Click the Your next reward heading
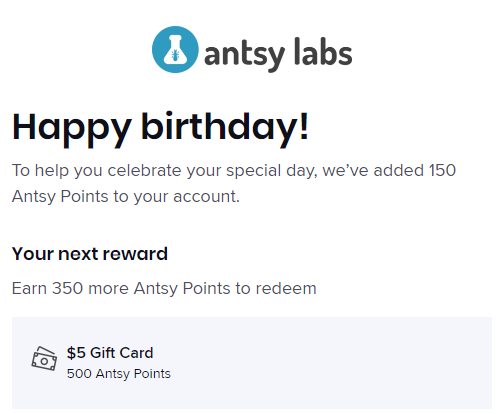The image size is (498, 414). tap(90, 254)
